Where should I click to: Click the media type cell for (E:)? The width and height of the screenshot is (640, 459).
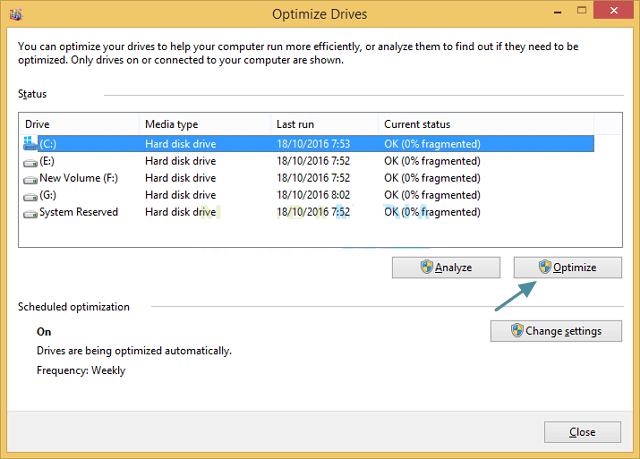click(180, 161)
